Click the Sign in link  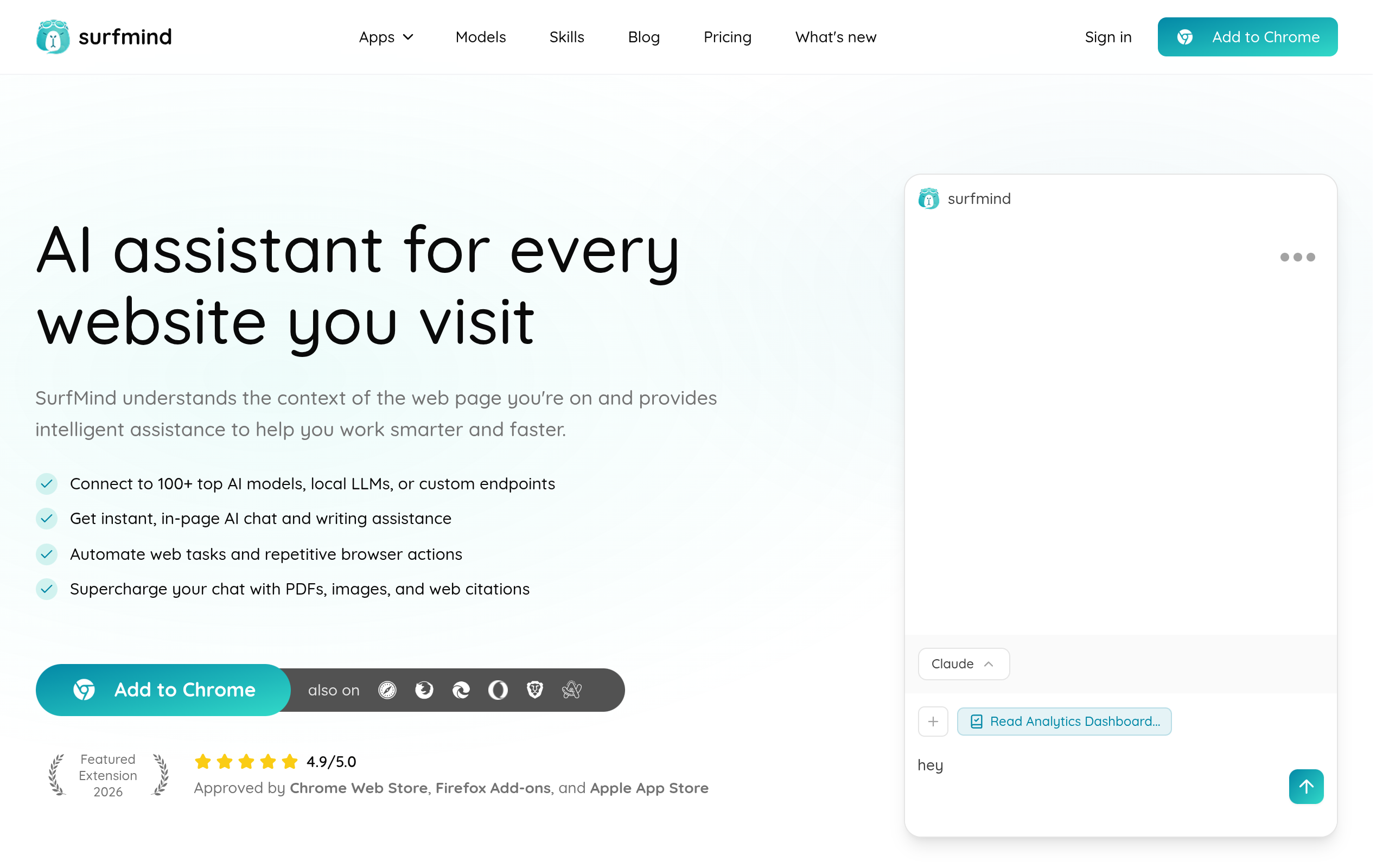pos(1108,37)
